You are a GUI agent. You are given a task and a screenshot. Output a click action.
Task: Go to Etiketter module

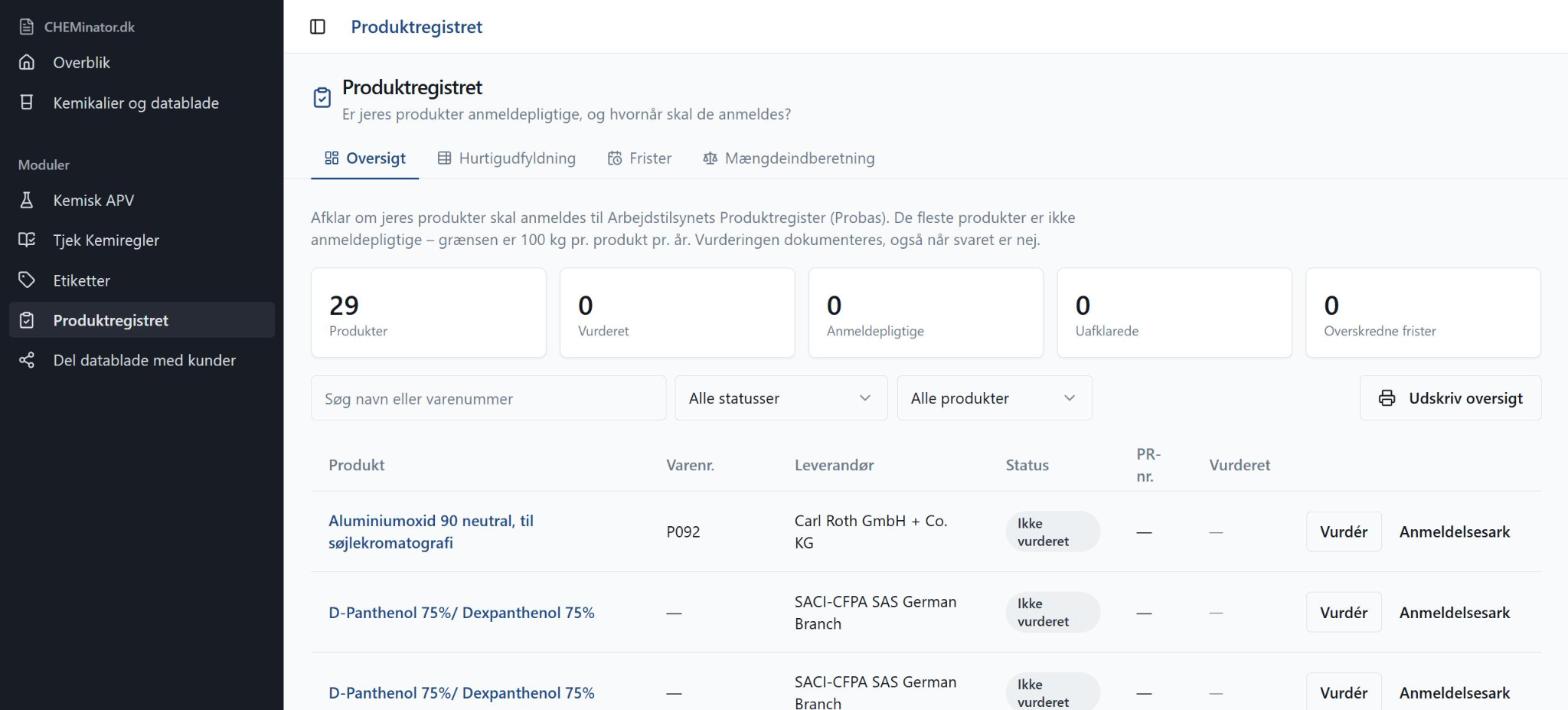click(142, 280)
